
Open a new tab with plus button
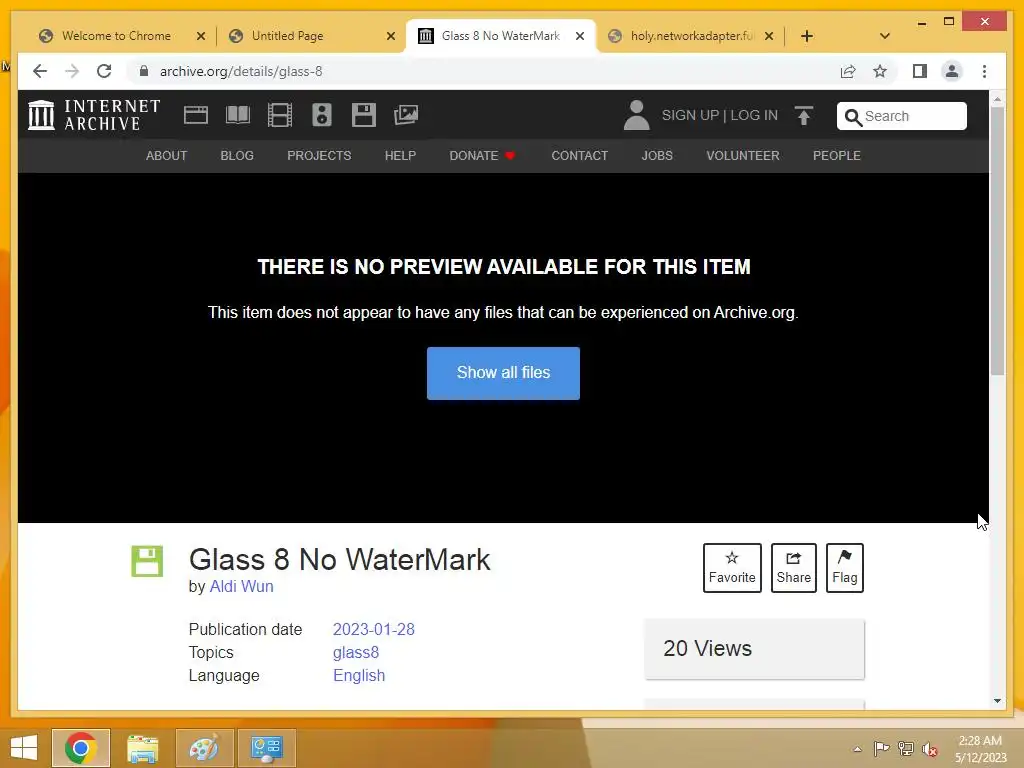807,36
